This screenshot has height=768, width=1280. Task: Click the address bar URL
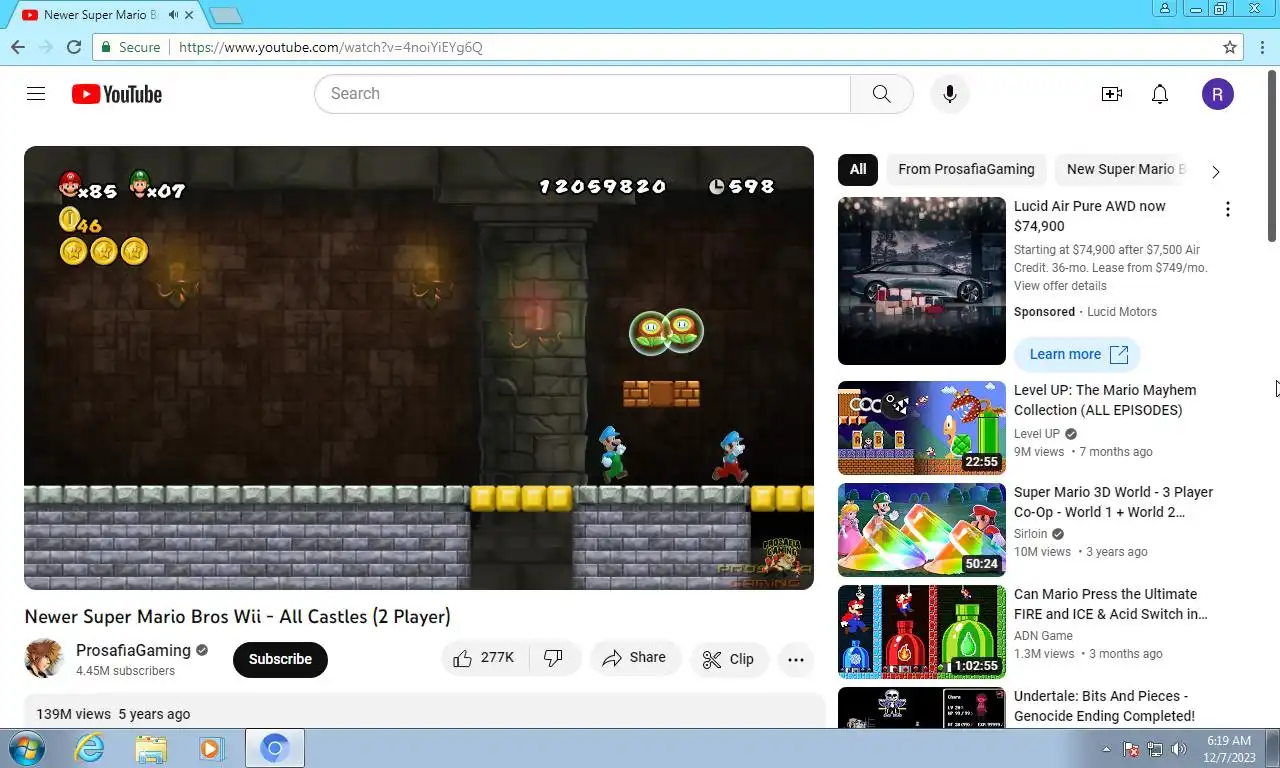(x=330, y=47)
